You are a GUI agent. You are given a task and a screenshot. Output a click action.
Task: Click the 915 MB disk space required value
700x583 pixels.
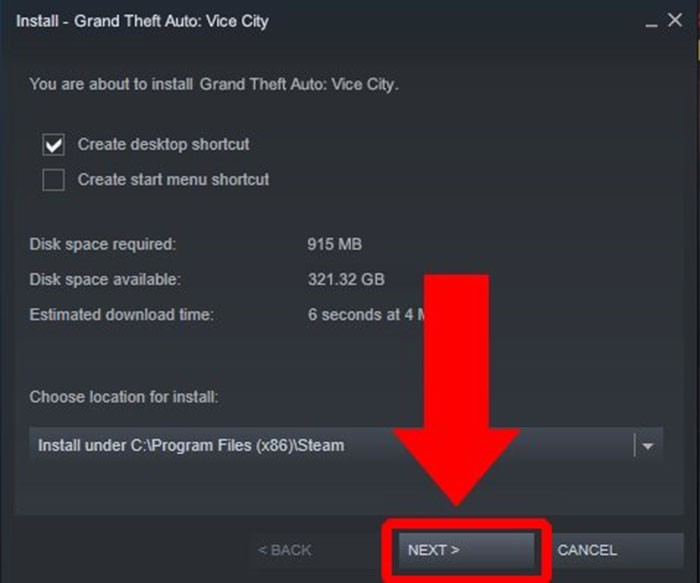[x=335, y=244]
